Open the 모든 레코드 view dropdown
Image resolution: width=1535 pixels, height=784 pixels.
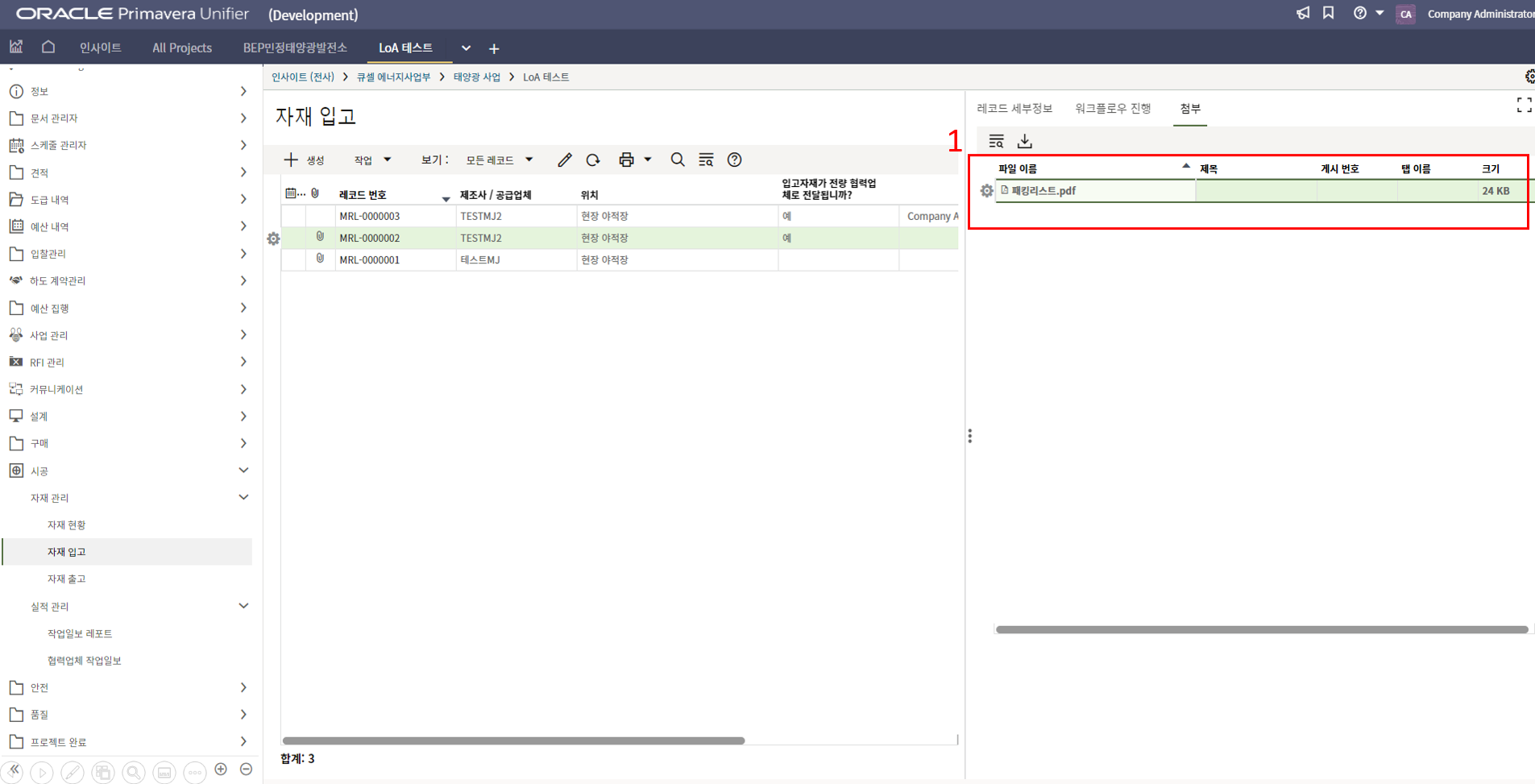[499, 160]
